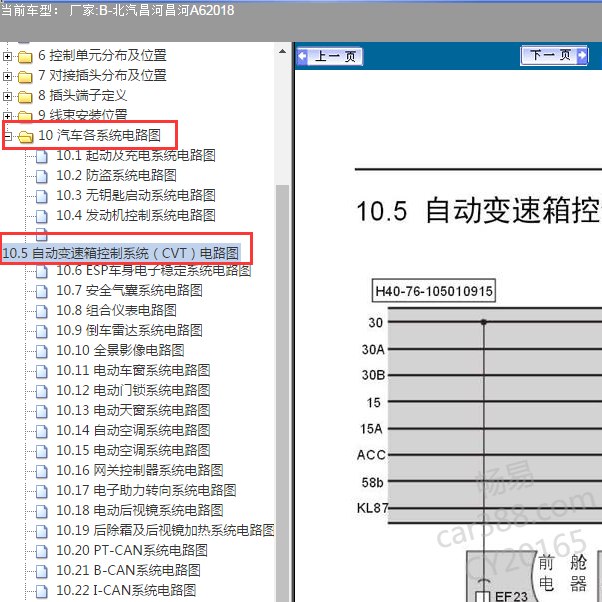Viewport: 602px width, 602px height.
Task: Open 10.21 B-CAN系统电路图
Action: (128, 570)
